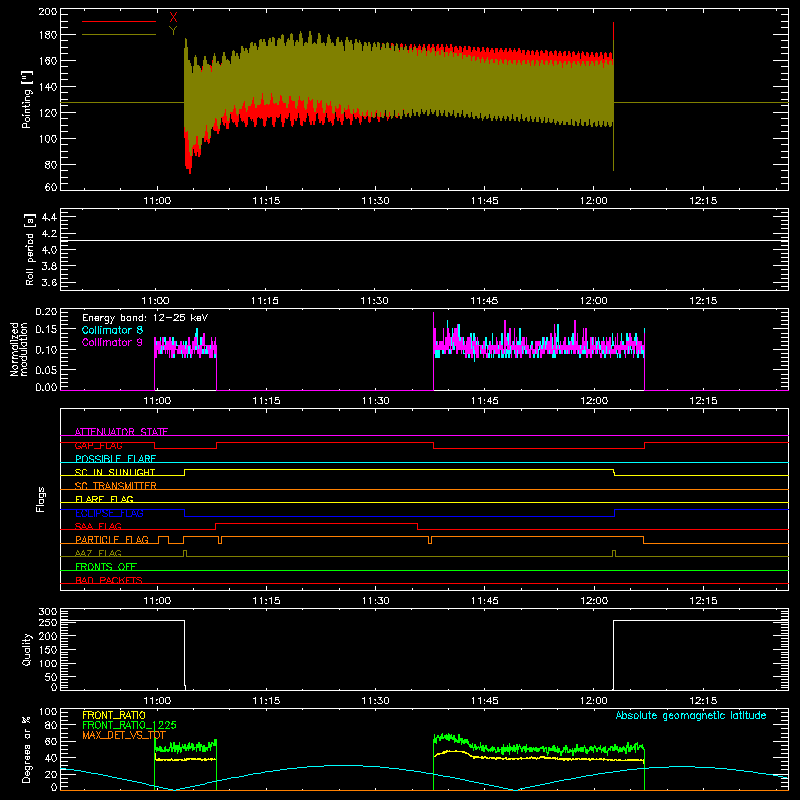The image size is (800, 800).
Task: Click the 300 tick on the Quality axis
Action: pos(48,611)
